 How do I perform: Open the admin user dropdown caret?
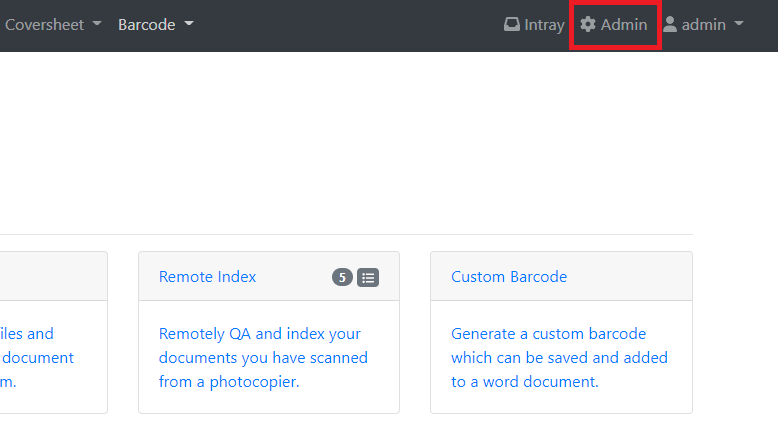click(x=739, y=25)
